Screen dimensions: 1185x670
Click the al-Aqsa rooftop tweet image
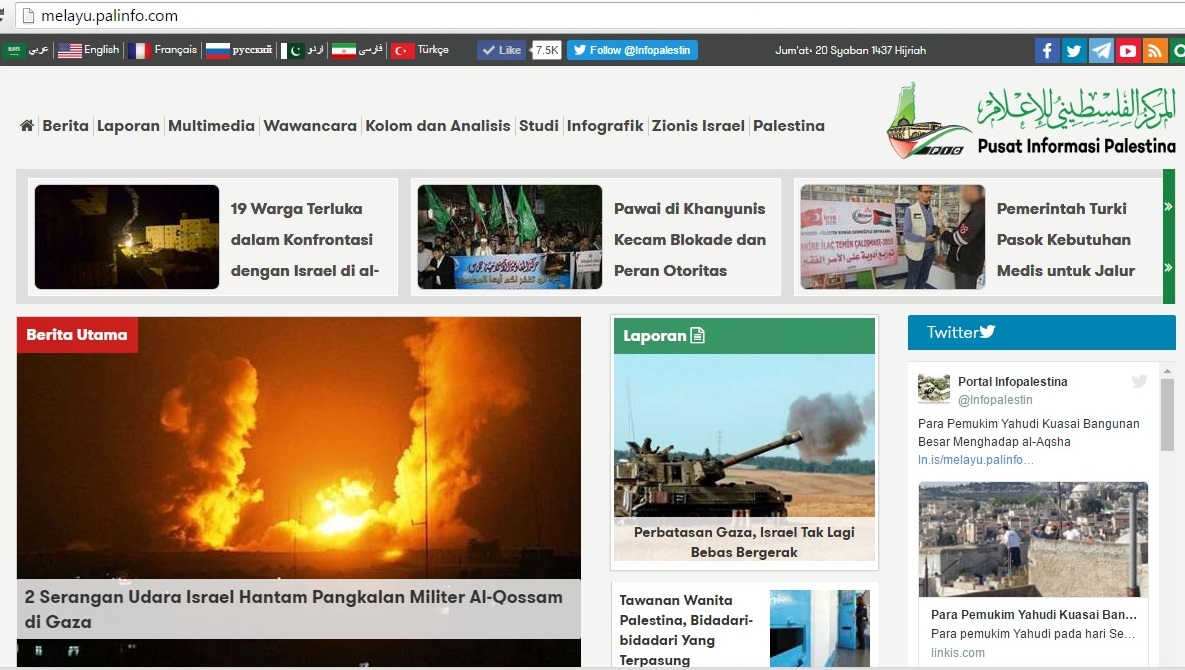(1033, 539)
